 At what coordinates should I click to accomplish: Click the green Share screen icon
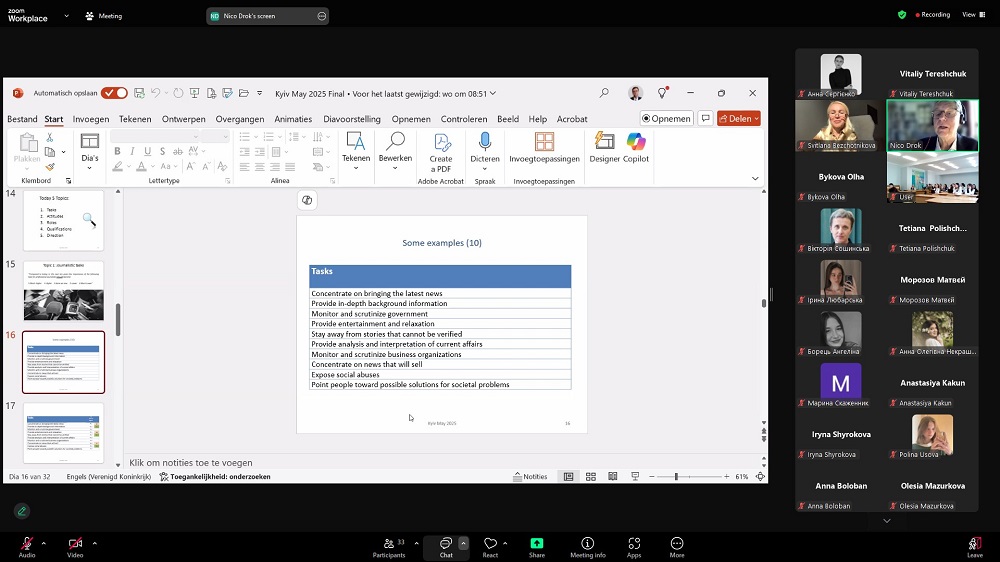click(537, 544)
